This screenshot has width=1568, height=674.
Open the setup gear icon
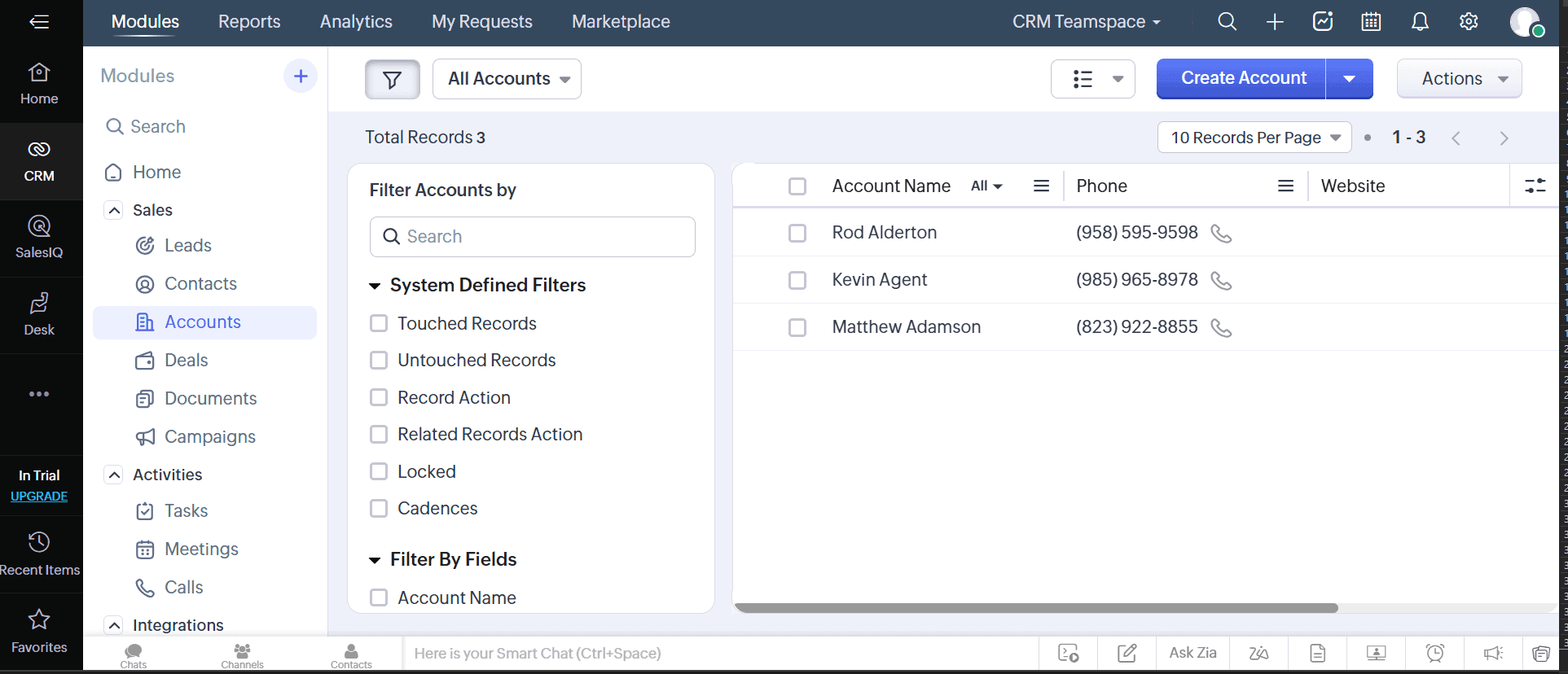pyautogui.click(x=1469, y=22)
